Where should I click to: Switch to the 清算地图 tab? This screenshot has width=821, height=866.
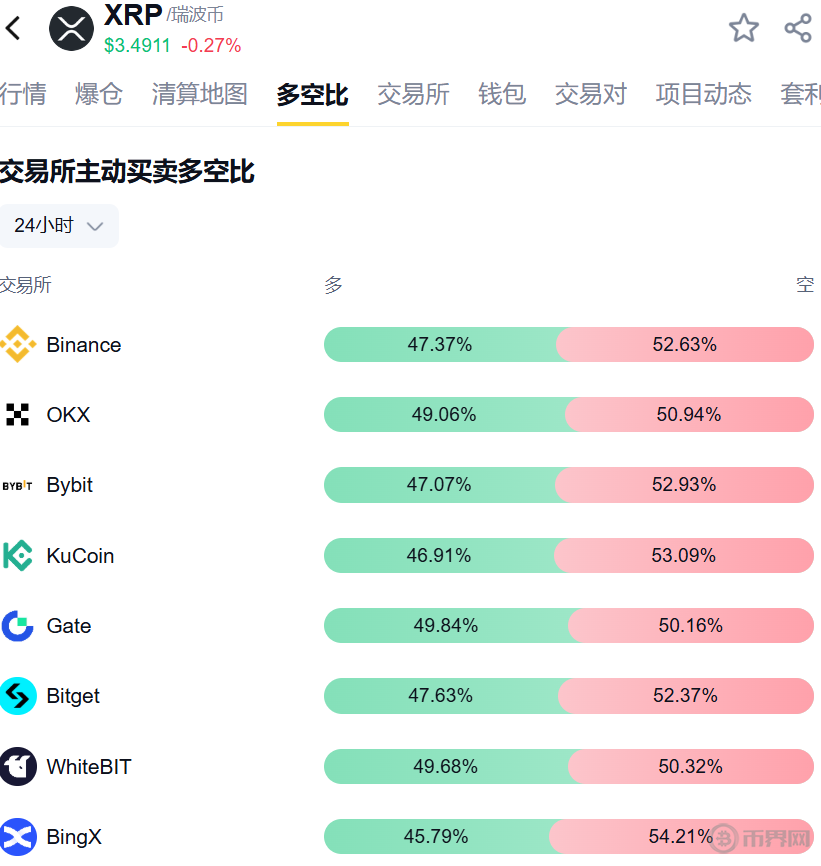(200, 94)
